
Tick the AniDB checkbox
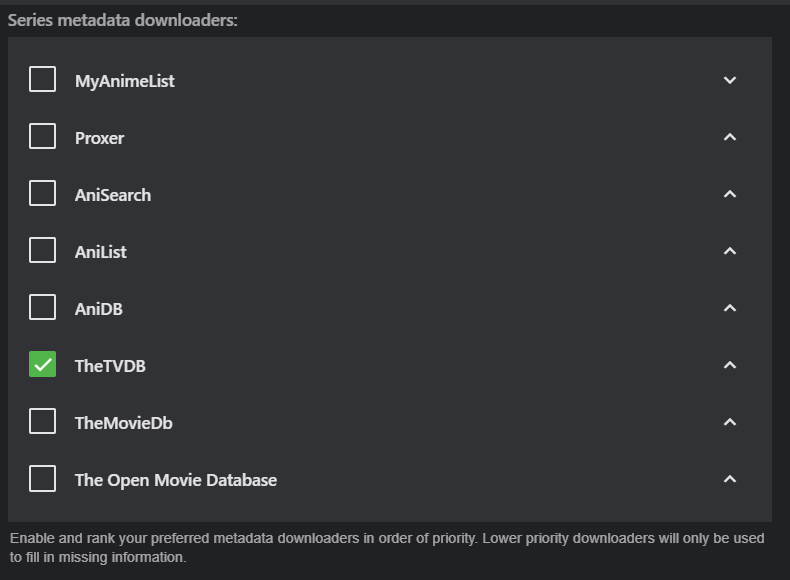pyautogui.click(x=42, y=308)
